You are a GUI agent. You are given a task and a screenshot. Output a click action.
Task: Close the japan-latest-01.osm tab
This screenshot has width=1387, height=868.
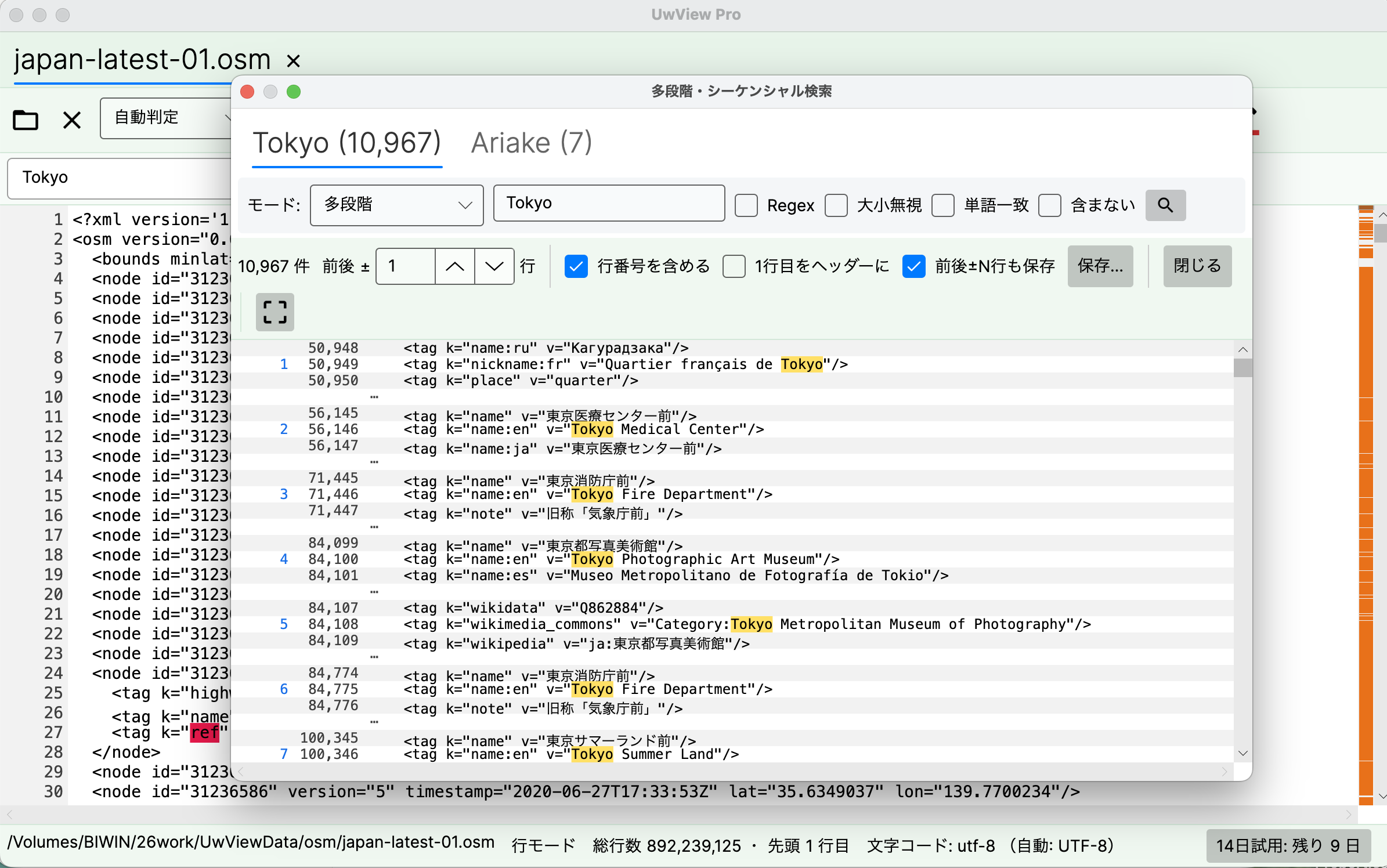(294, 60)
